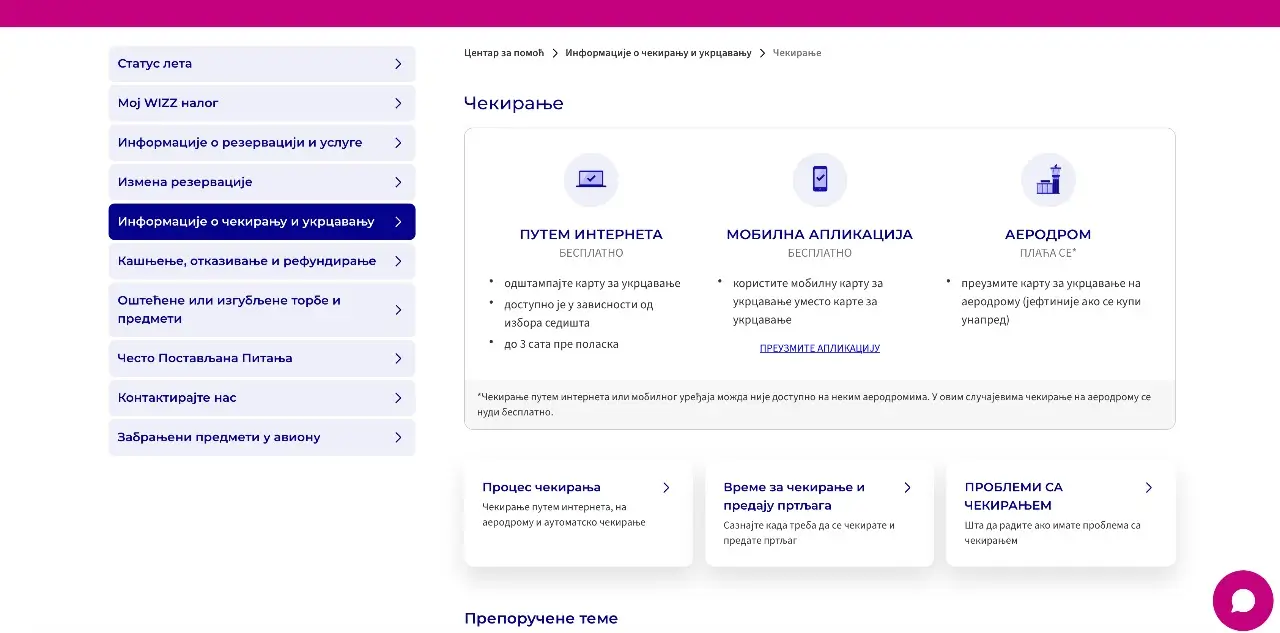1280x633 pixels.
Task: Click the Чекирање page heading
Action: pos(514,103)
